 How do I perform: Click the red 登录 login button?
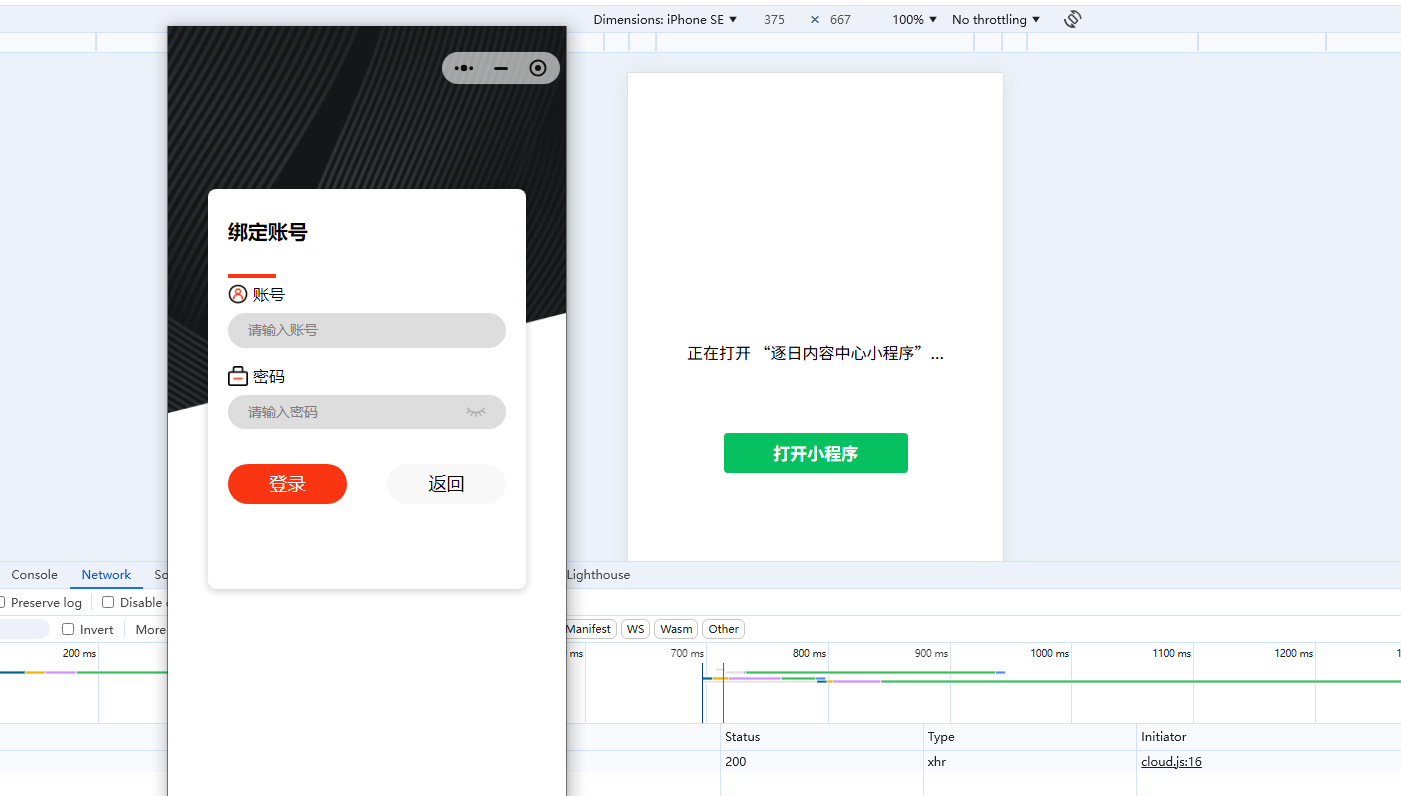[287, 484]
